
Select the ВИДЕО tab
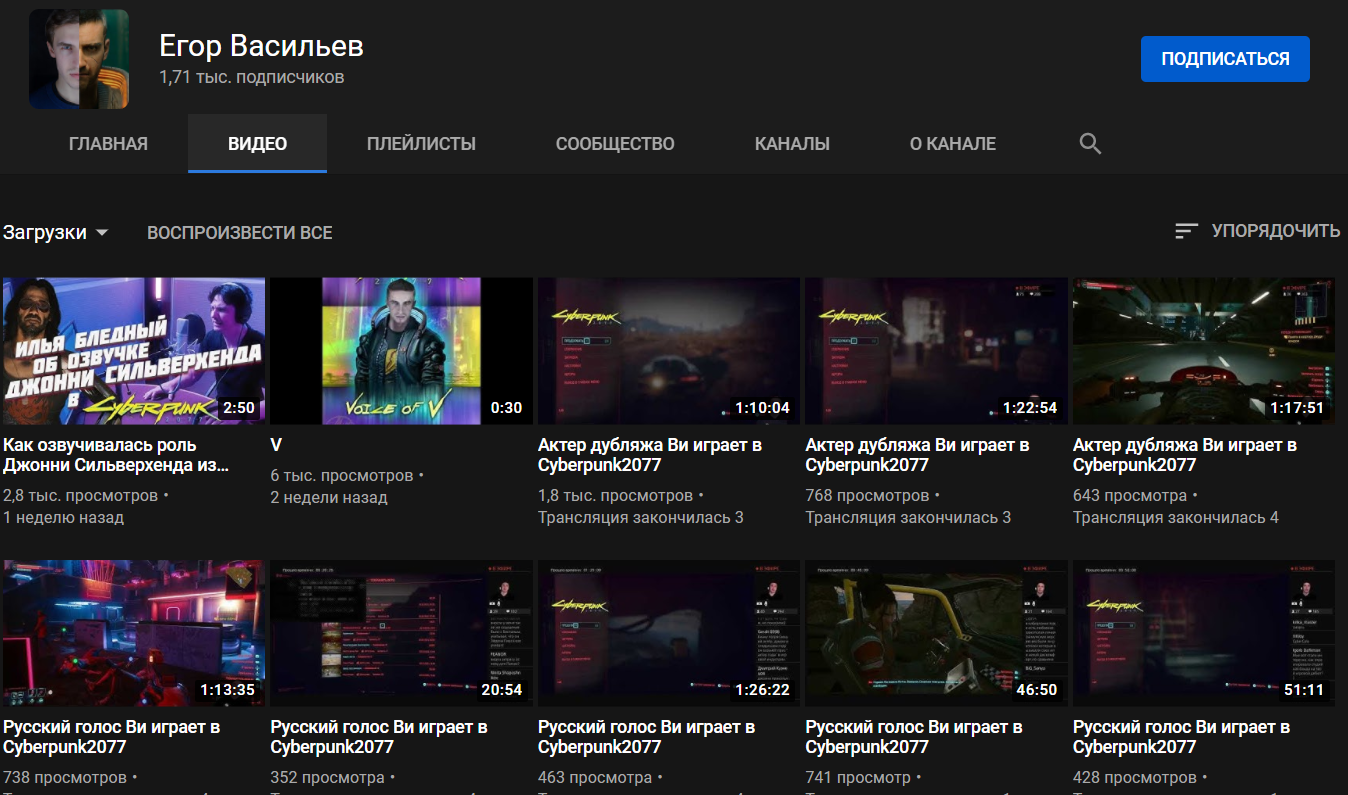[257, 144]
